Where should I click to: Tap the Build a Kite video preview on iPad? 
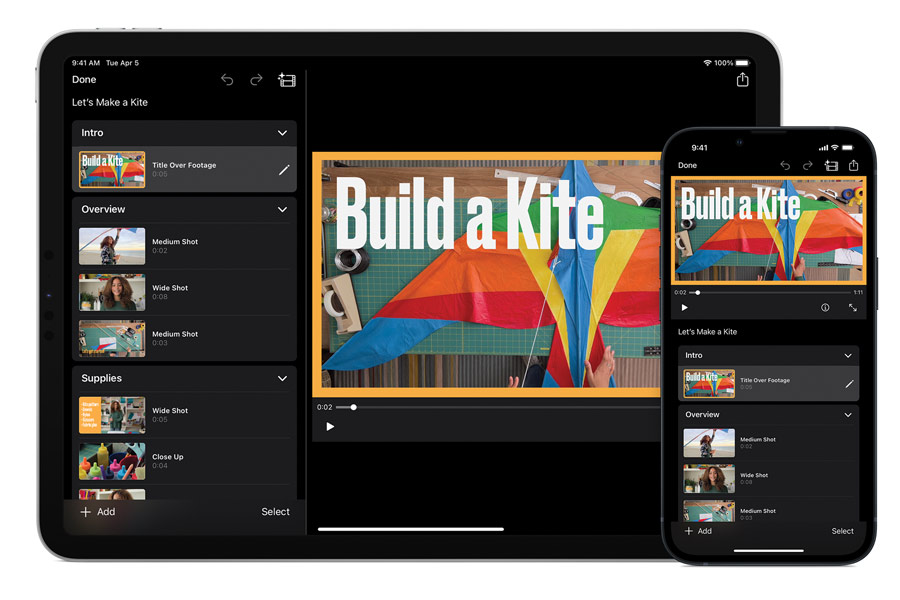(487, 274)
